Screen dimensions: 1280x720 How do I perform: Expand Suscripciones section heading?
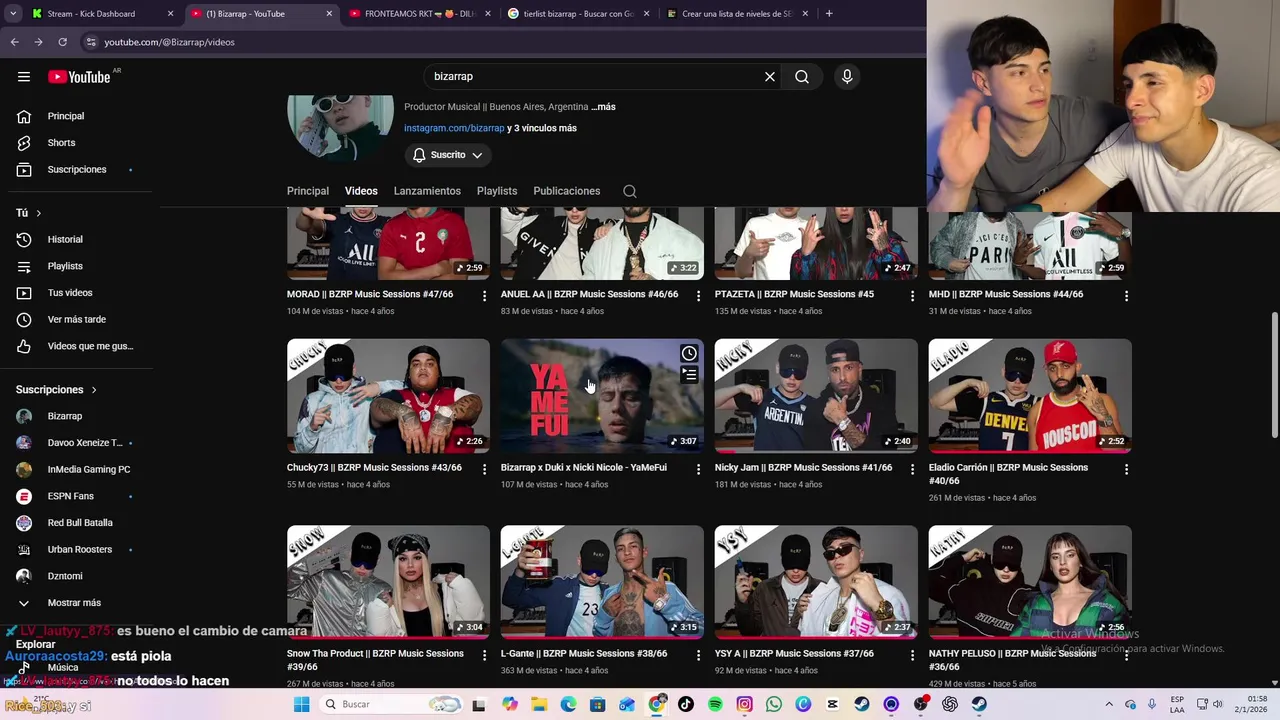57,390
